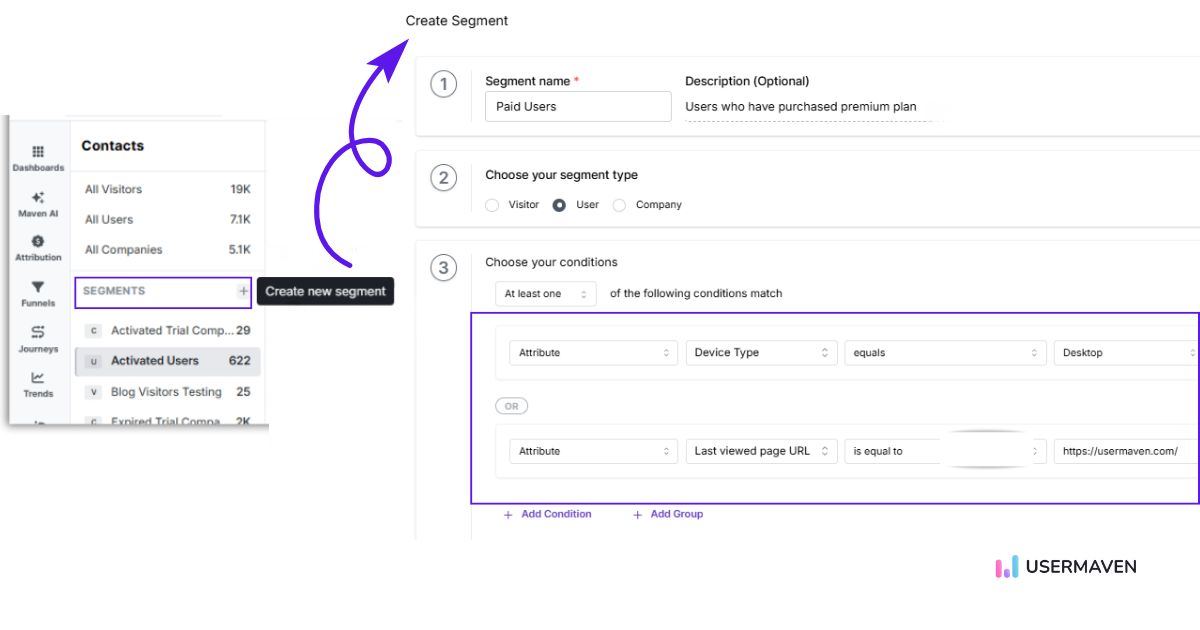
Task: Choose the Company segment type
Action: coord(620,205)
